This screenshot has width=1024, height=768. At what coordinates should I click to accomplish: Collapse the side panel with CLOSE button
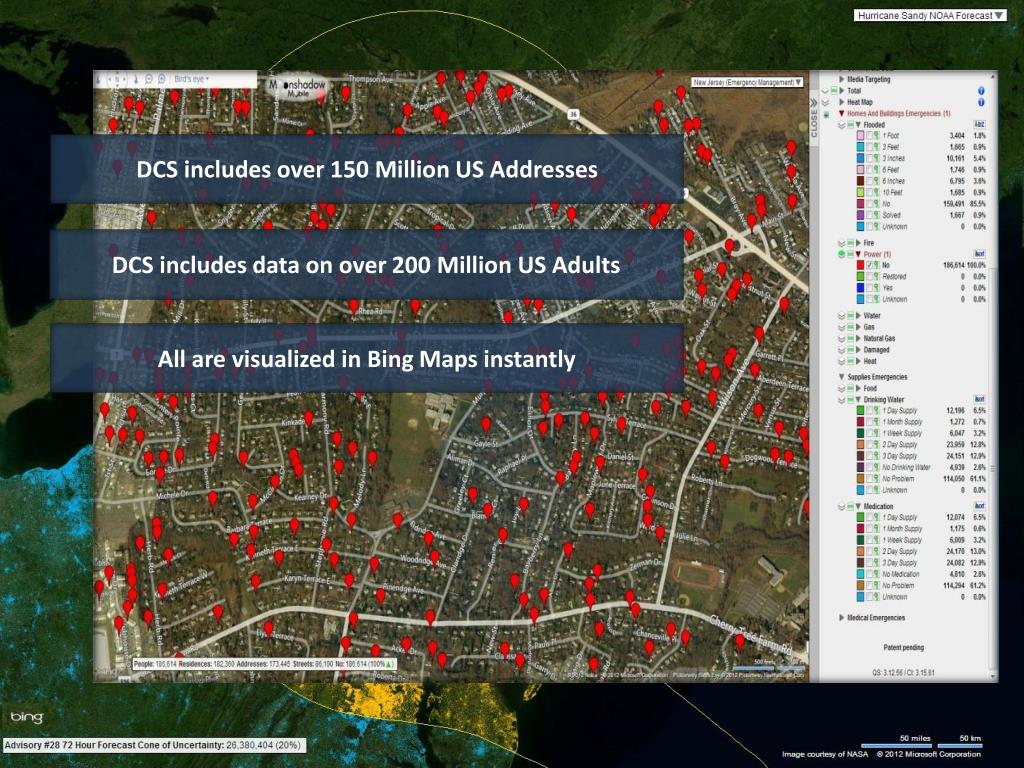point(814,118)
